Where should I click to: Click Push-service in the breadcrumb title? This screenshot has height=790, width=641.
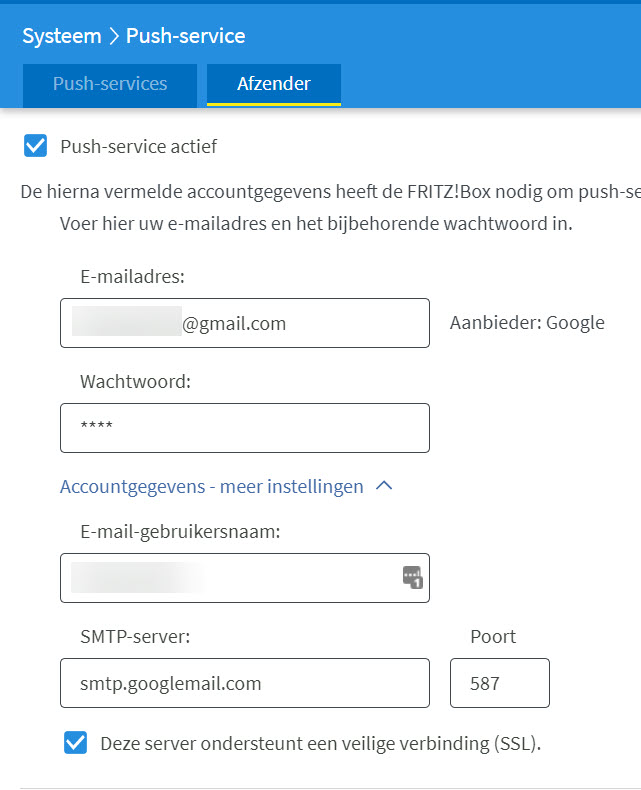pos(185,36)
